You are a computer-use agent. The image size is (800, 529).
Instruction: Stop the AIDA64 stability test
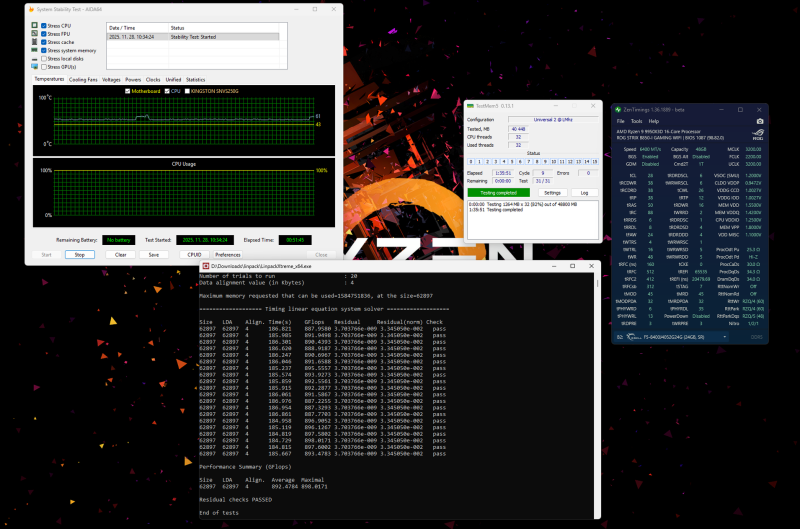point(80,255)
